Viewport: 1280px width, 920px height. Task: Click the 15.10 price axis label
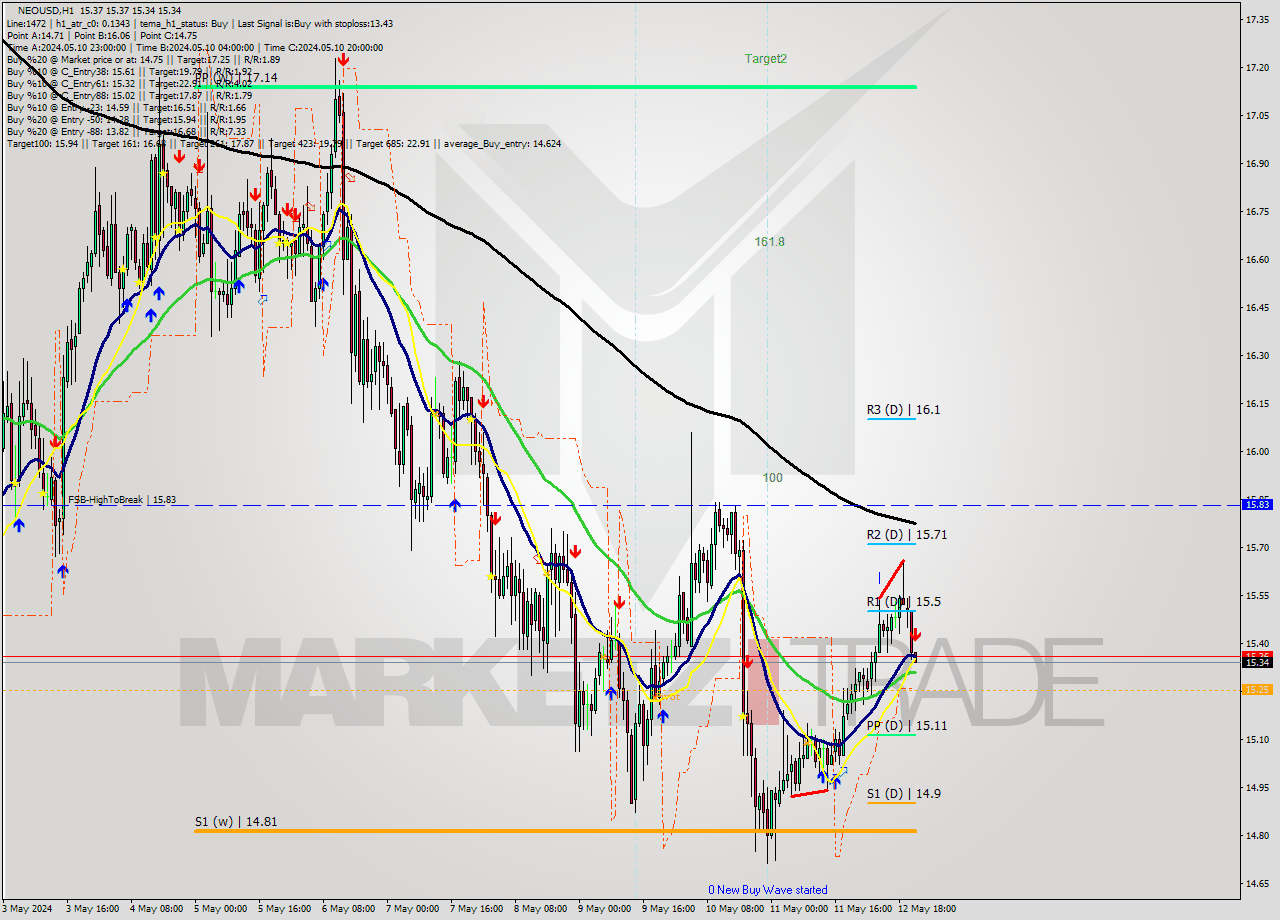pyautogui.click(x=1256, y=739)
